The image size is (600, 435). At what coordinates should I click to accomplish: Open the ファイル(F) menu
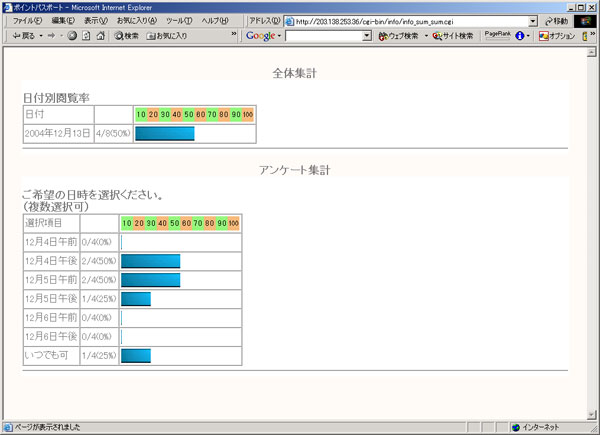[x=26, y=21]
